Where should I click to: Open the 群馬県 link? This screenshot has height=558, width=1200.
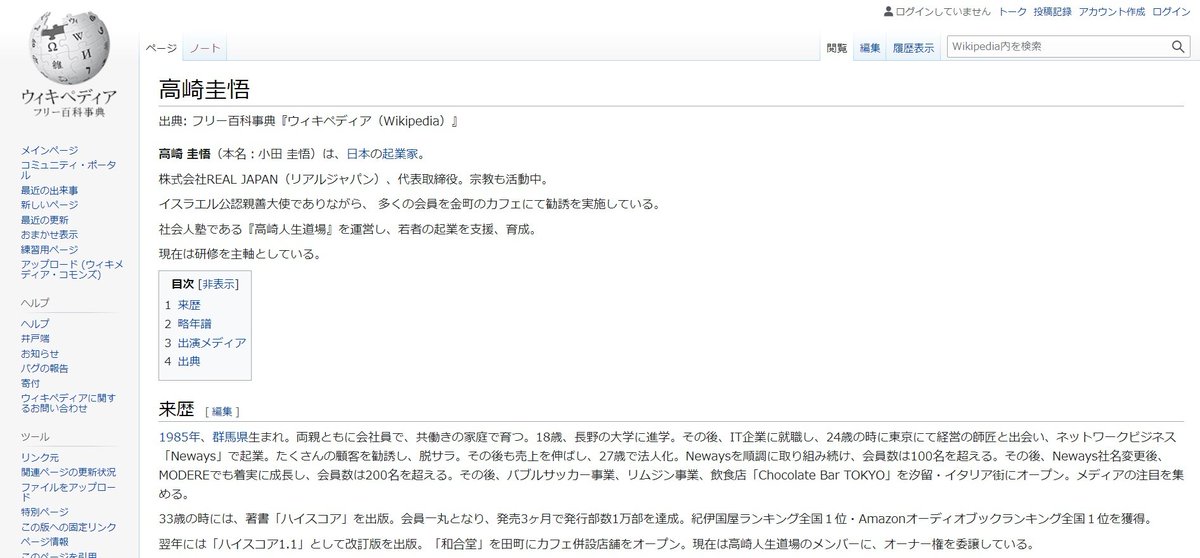point(229,437)
